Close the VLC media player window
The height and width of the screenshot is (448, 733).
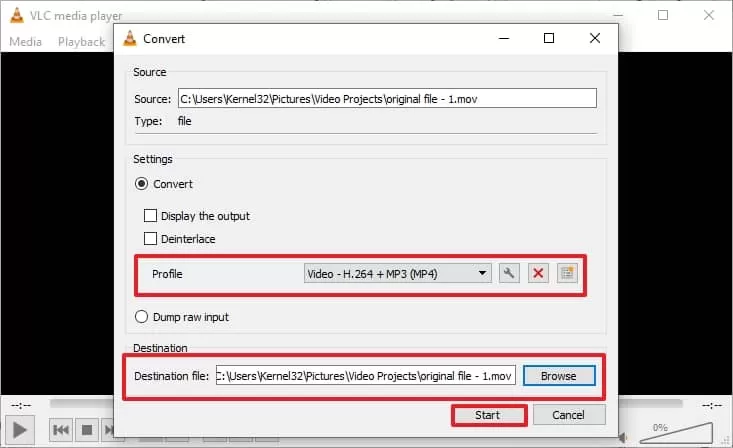[708, 15]
